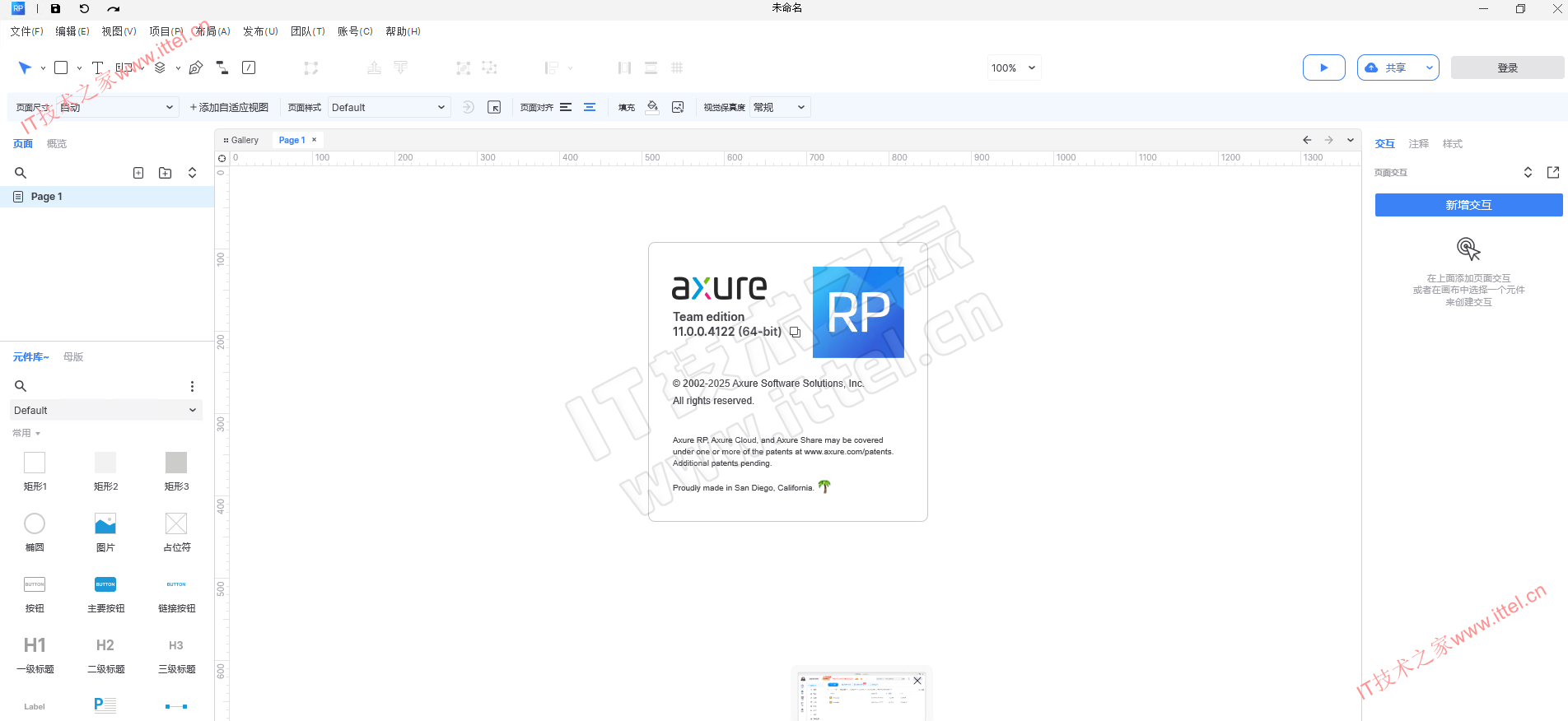Set page alignment to center

590,107
